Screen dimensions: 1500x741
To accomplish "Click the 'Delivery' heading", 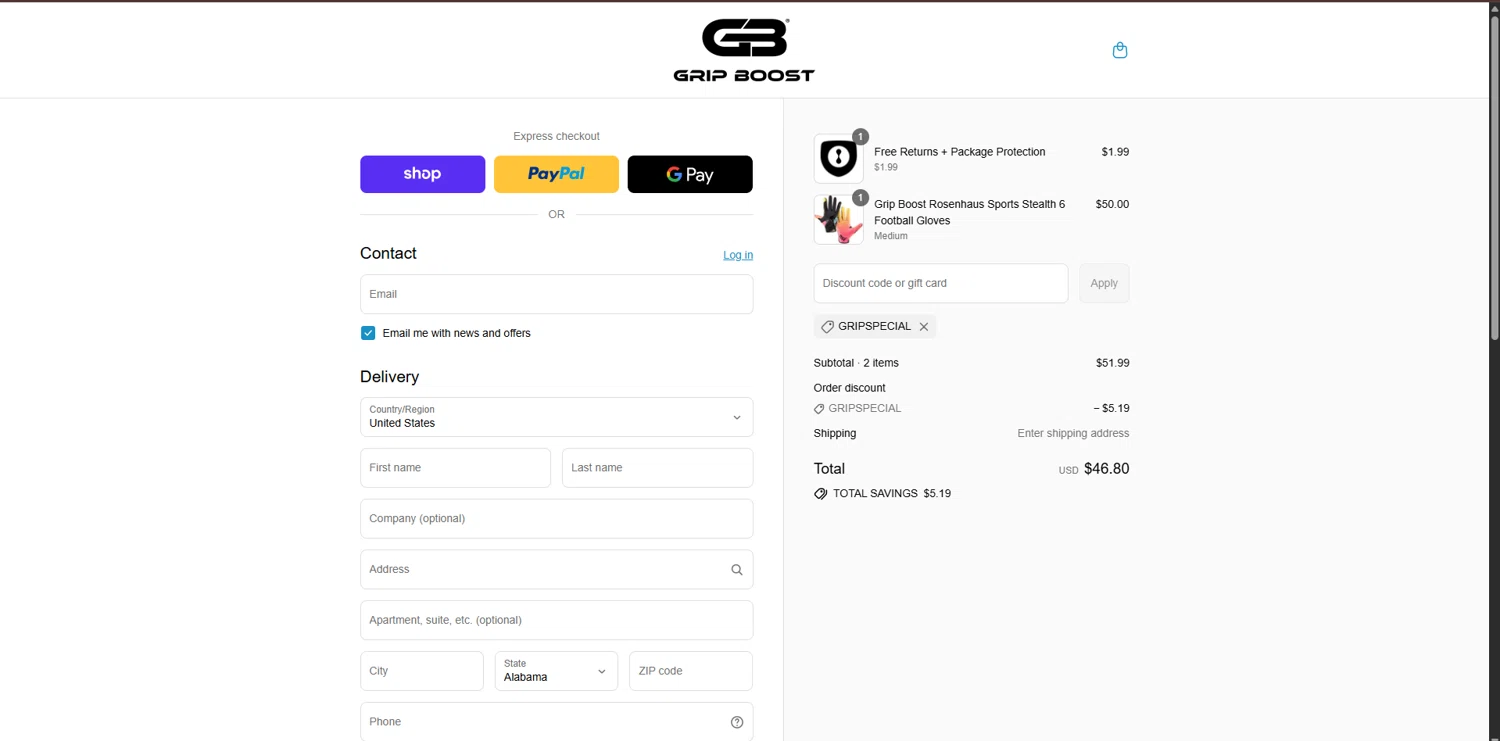I will (x=390, y=377).
